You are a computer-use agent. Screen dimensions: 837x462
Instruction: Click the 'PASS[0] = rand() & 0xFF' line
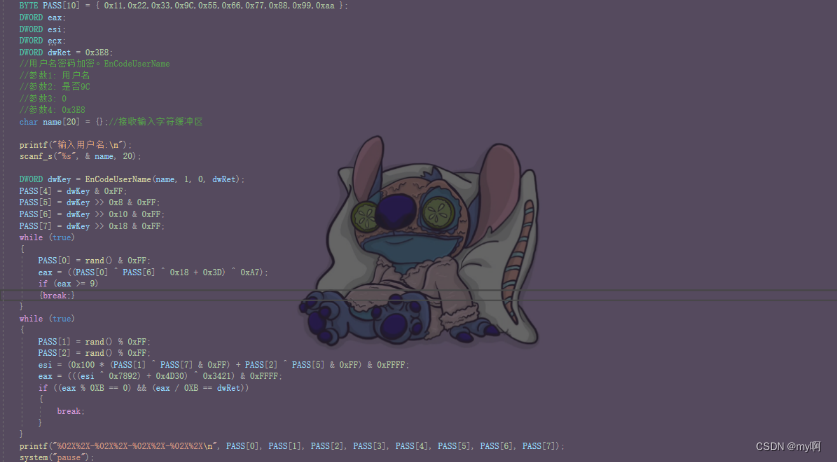[94, 261]
